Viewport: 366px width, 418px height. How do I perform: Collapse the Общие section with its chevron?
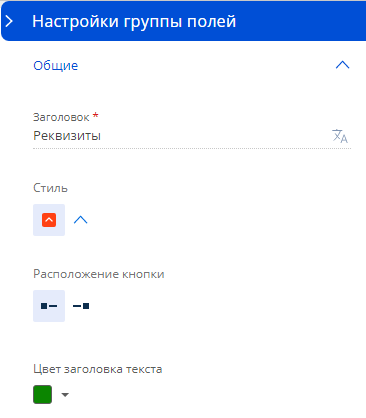tap(342, 65)
